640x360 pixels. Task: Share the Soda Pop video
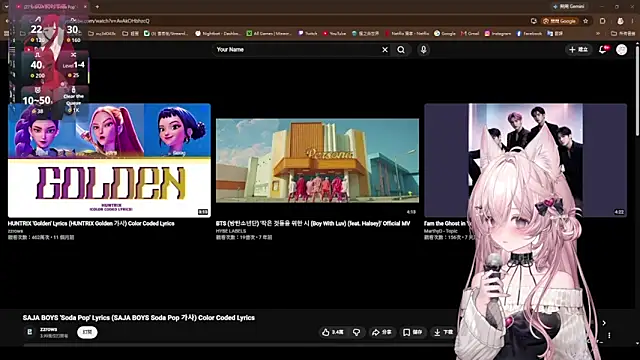coord(382,332)
